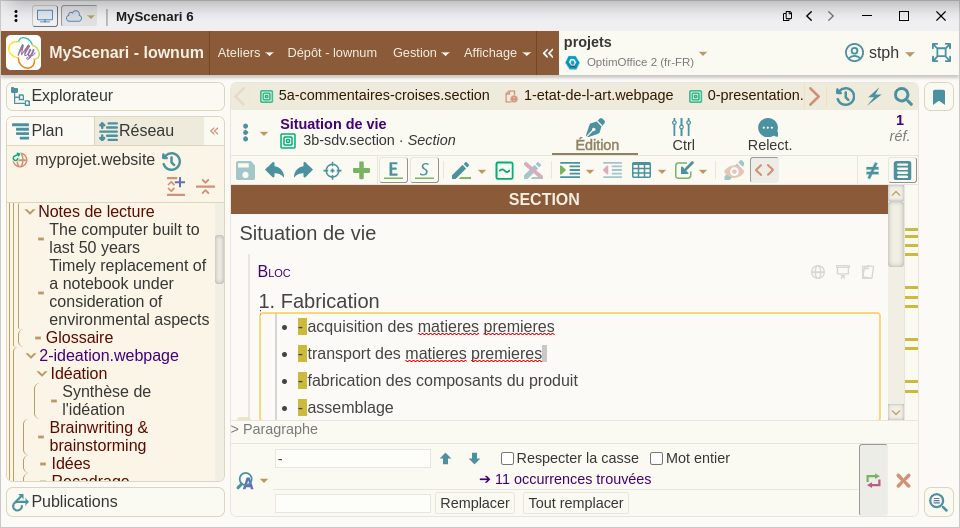Undo the last edit with undo arrow
Viewport: 960px width, 528px height.
[274, 170]
